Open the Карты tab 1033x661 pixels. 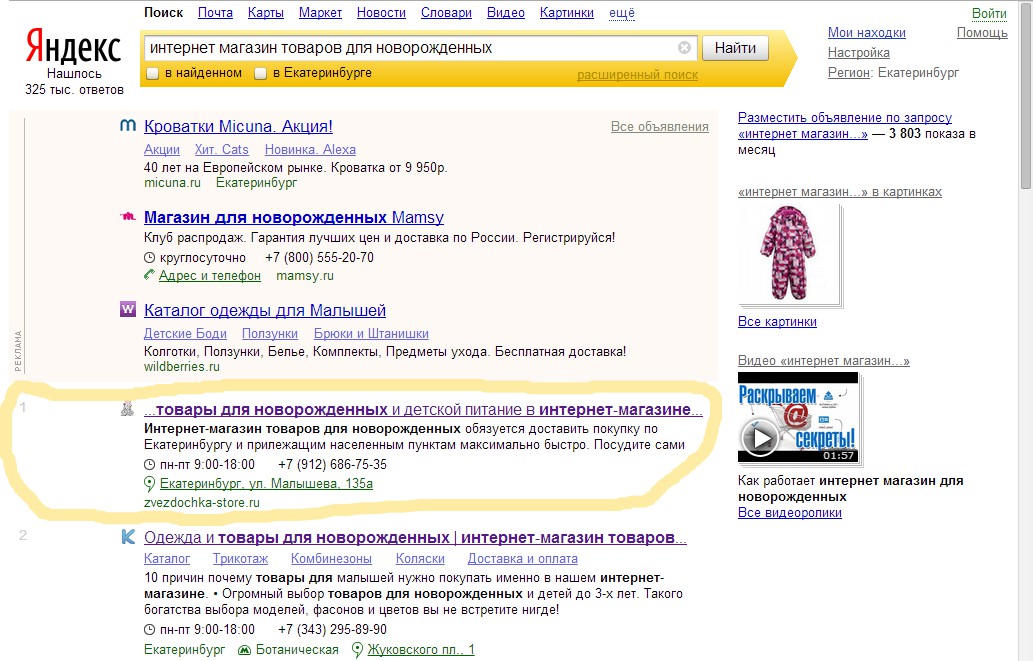point(265,13)
